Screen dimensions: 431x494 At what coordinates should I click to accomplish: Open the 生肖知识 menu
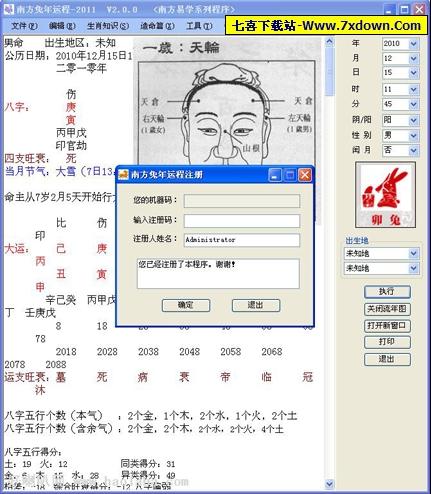[108, 26]
